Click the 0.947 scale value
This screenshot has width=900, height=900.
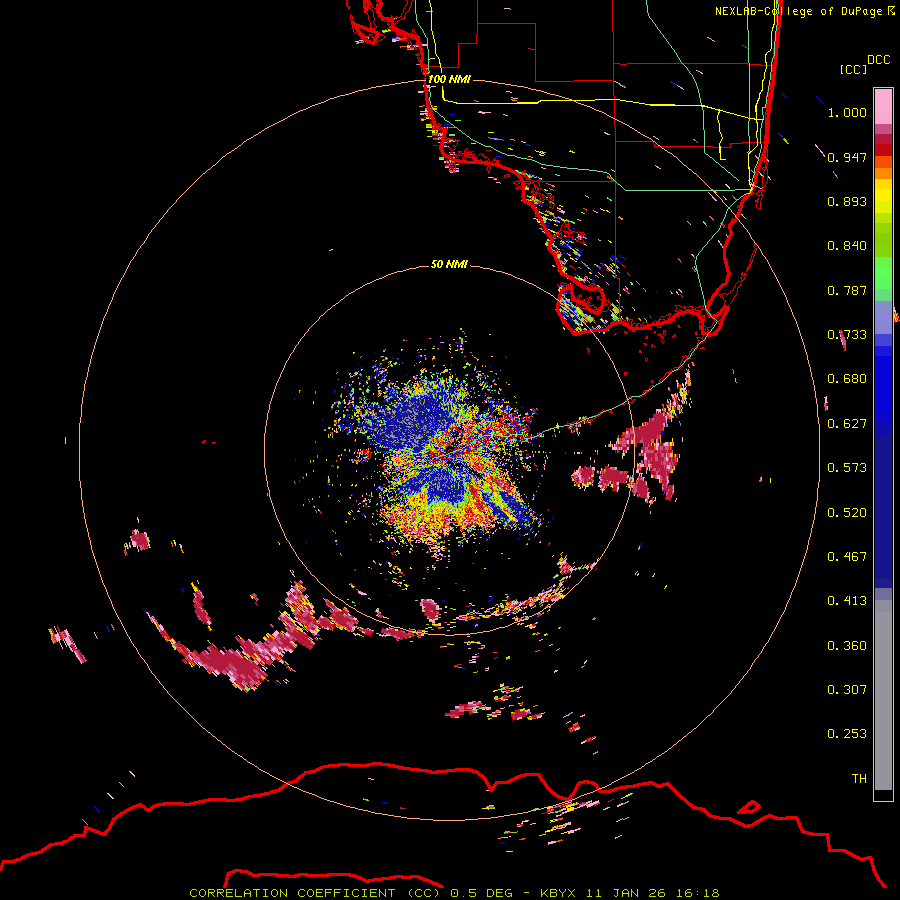pos(847,157)
